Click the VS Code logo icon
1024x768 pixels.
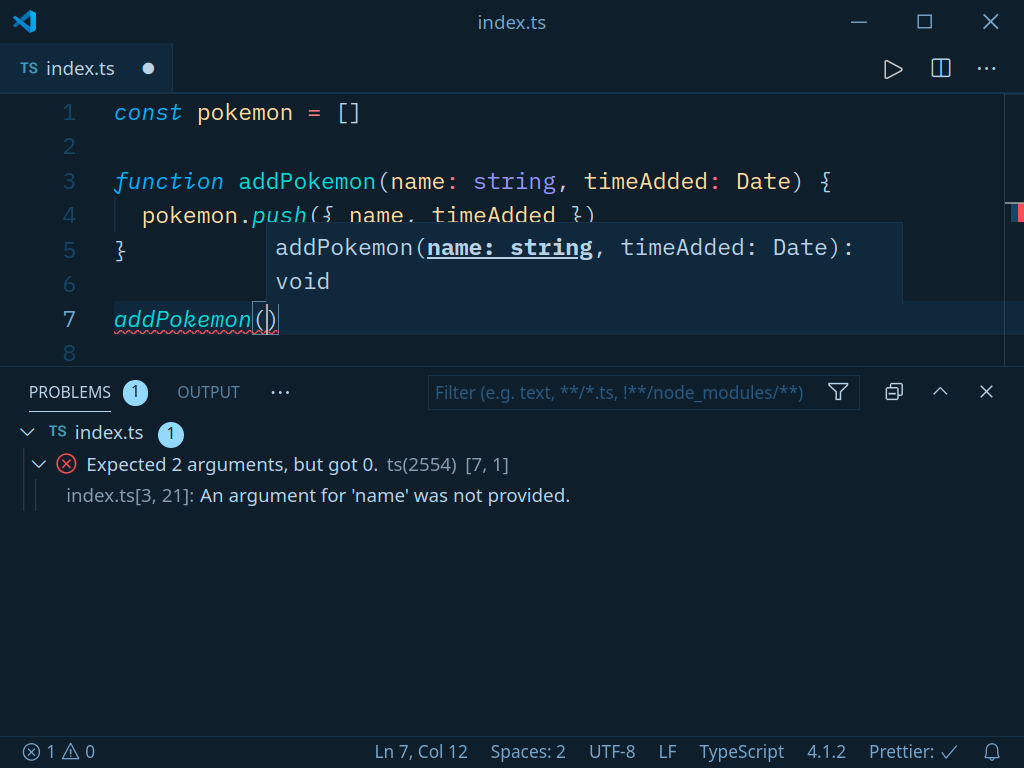click(25, 22)
